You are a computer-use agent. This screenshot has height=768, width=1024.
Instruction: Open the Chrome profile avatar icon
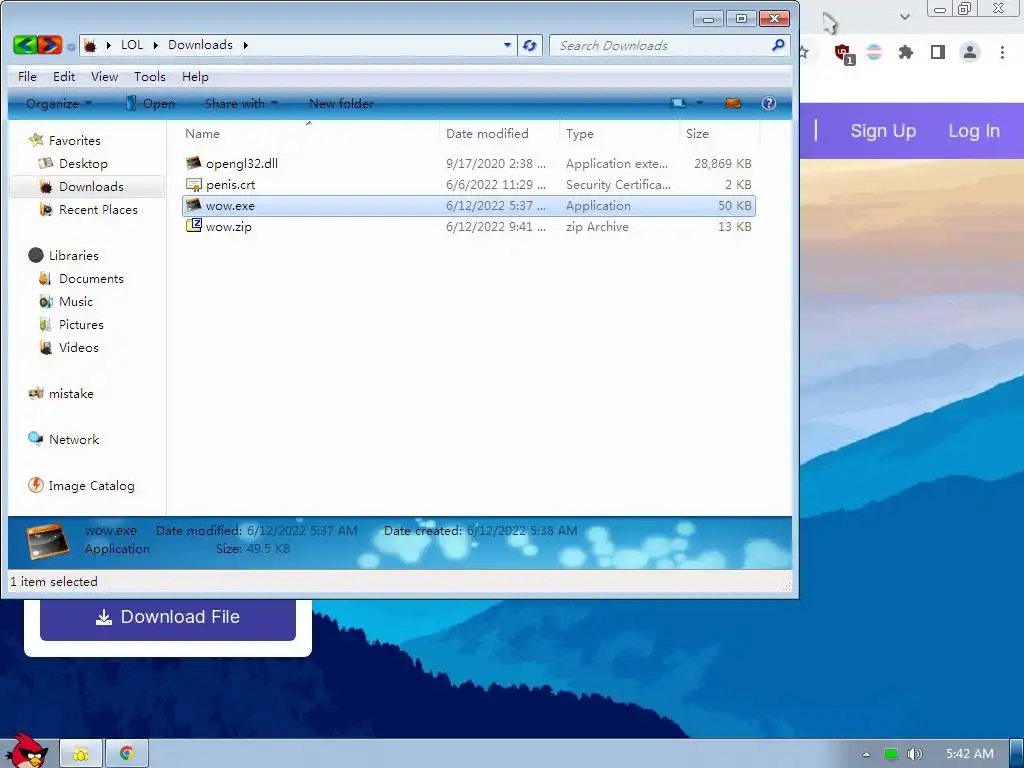pyautogui.click(x=970, y=52)
